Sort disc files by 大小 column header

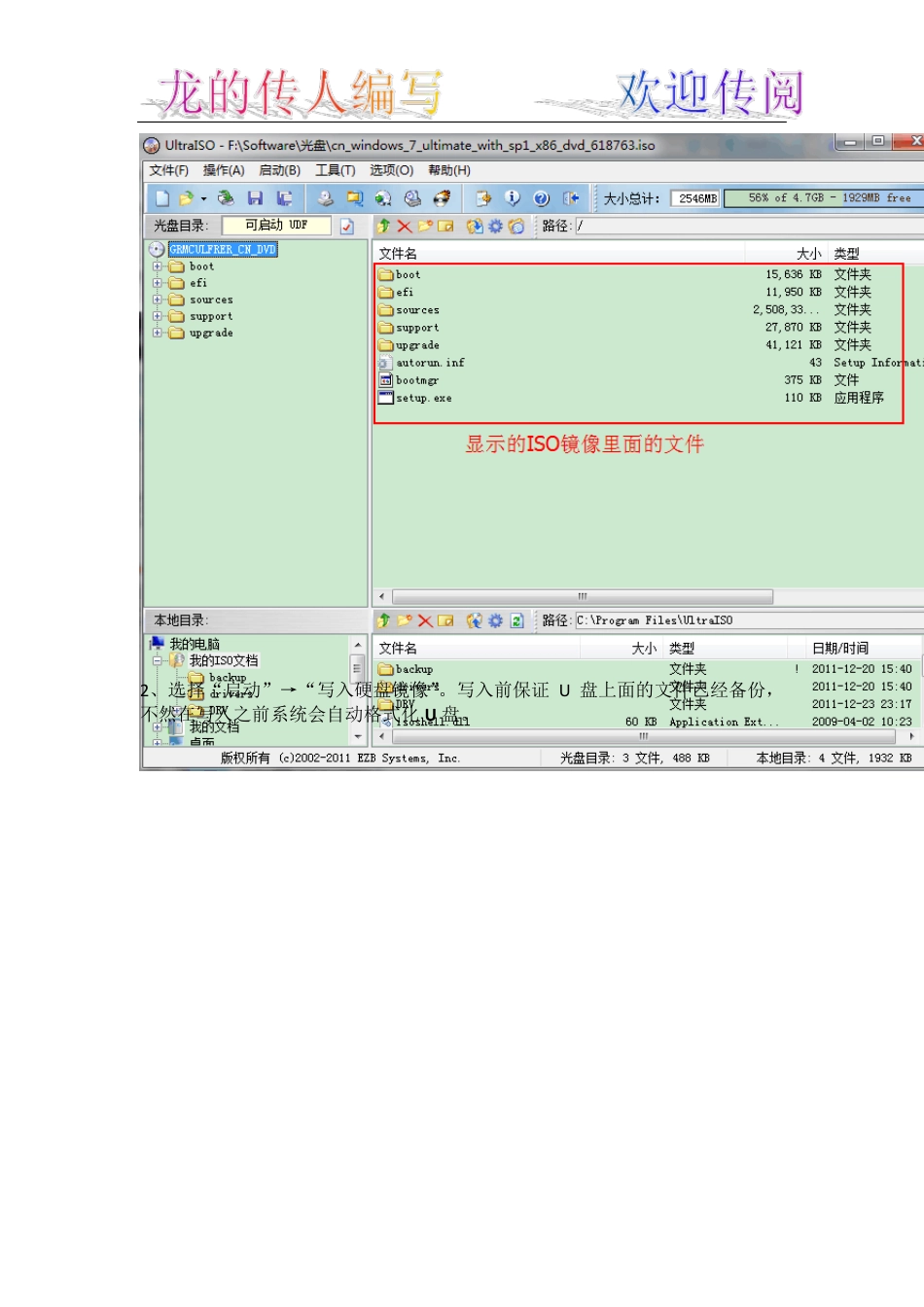(x=807, y=253)
